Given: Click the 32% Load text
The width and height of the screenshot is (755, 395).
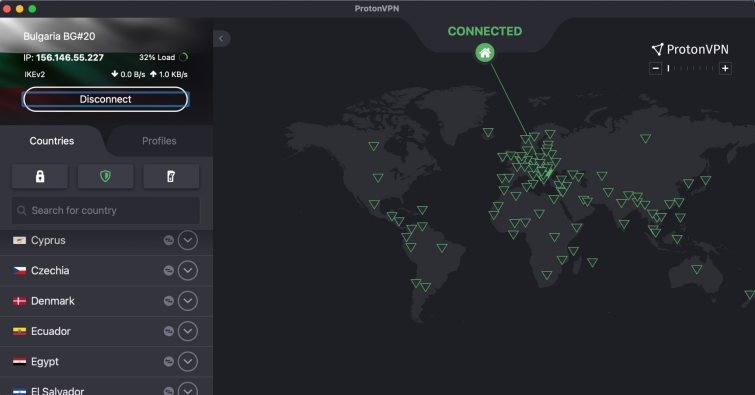Looking at the screenshot, I should coord(157,57).
